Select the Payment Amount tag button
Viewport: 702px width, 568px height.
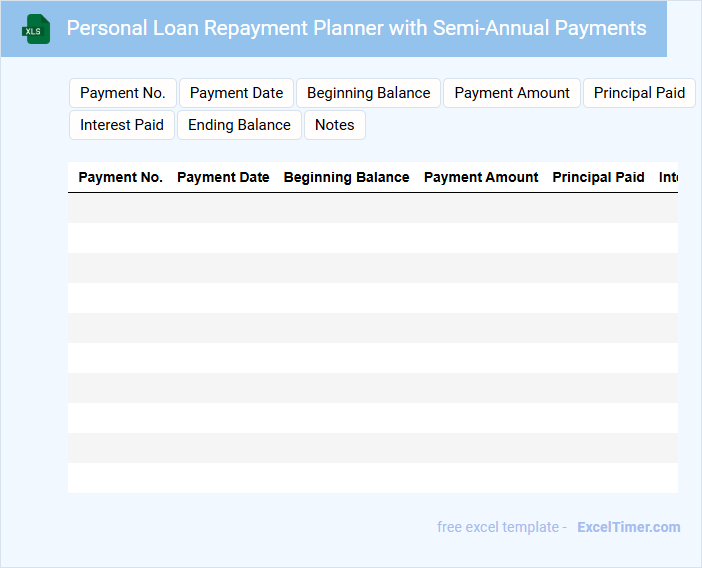[x=512, y=93]
